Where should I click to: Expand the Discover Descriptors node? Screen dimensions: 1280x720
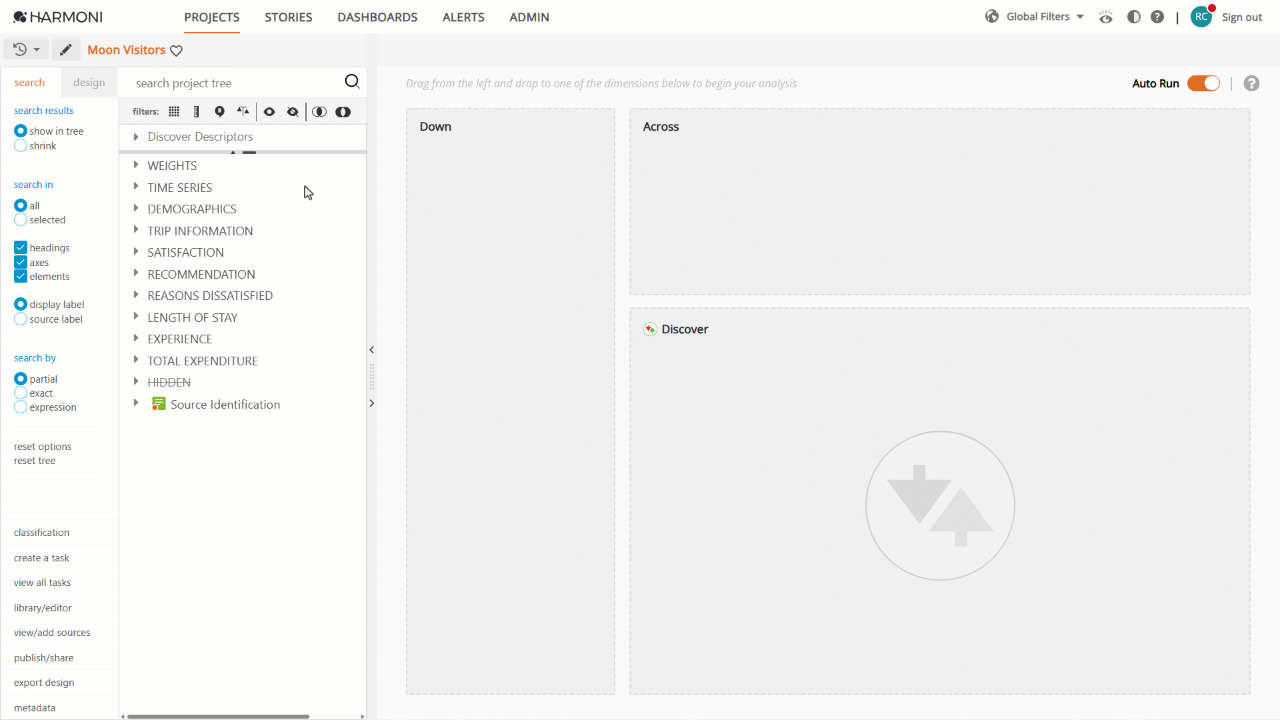pos(136,136)
